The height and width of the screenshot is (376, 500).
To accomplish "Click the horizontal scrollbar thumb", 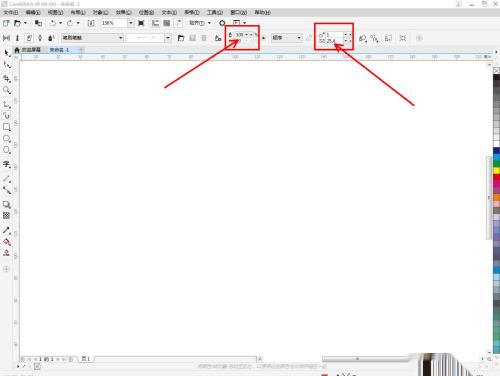I will coord(366,359).
